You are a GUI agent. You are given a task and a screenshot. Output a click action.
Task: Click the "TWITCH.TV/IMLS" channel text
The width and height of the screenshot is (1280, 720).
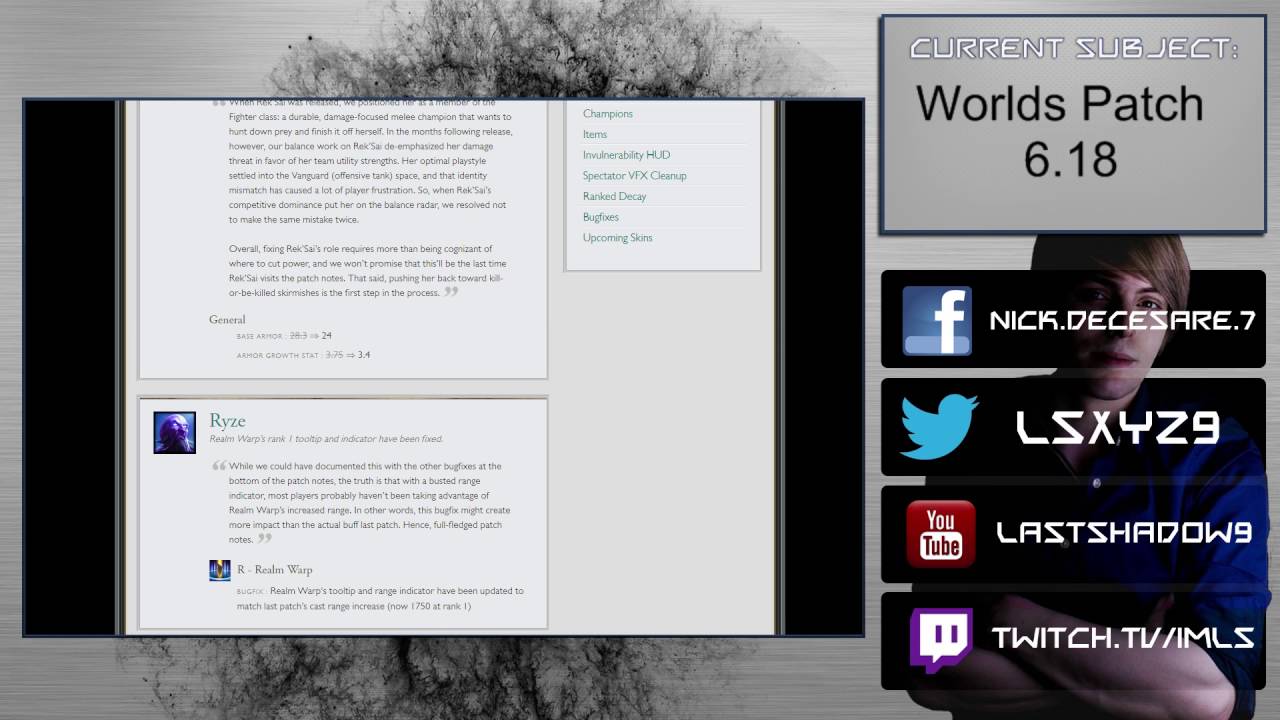point(1123,639)
